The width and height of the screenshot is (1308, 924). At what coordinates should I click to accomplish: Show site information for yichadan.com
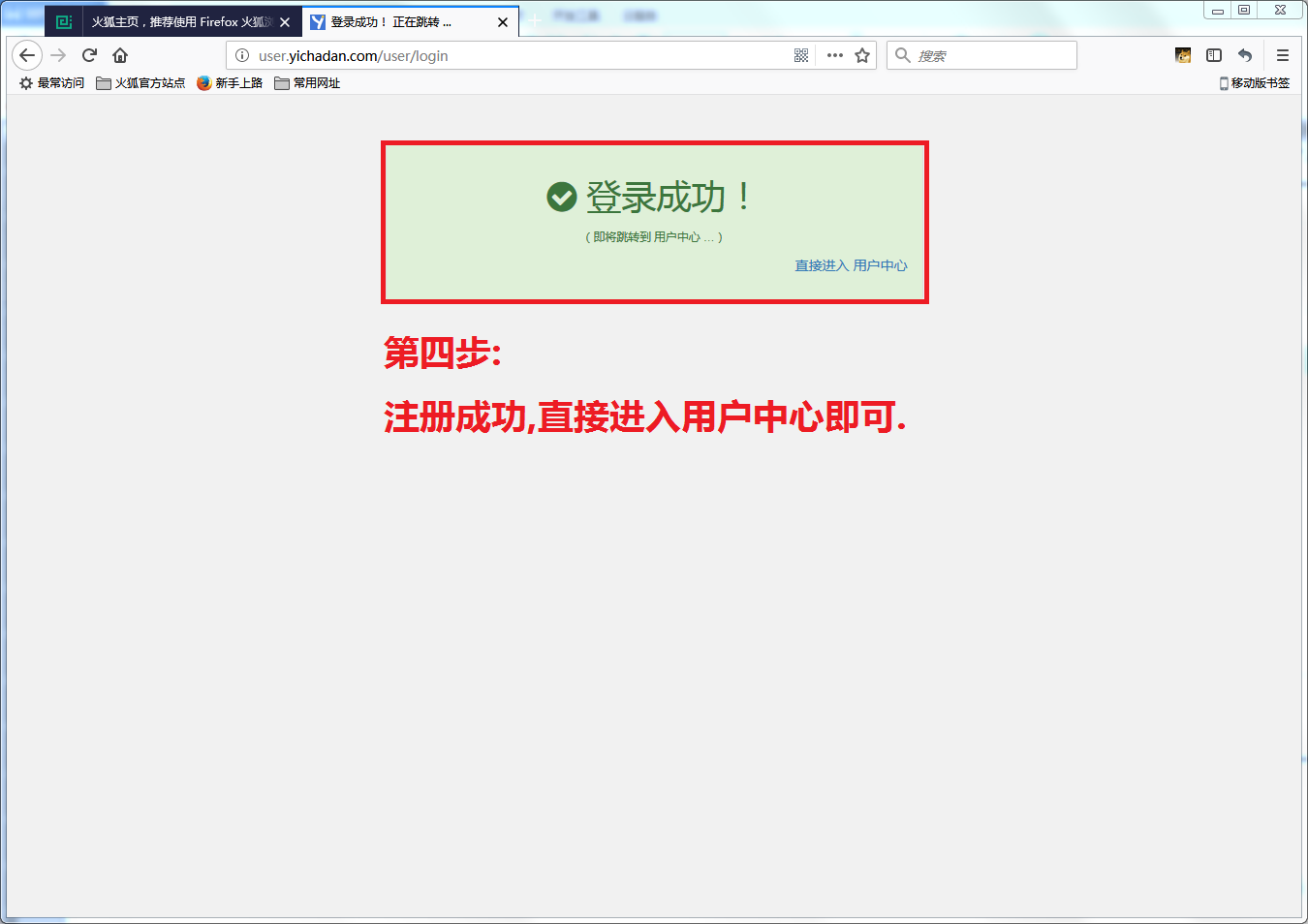click(242, 55)
